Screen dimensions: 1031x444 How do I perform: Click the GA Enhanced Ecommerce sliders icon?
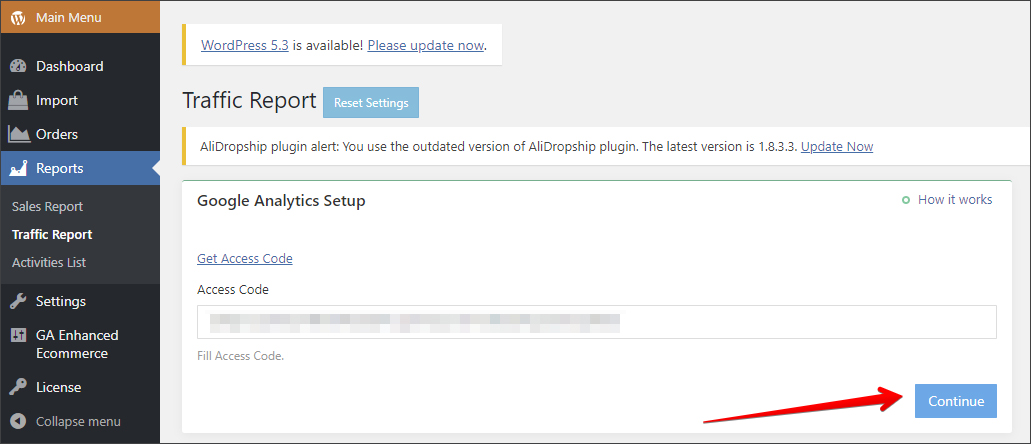pyautogui.click(x=18, y=335)
